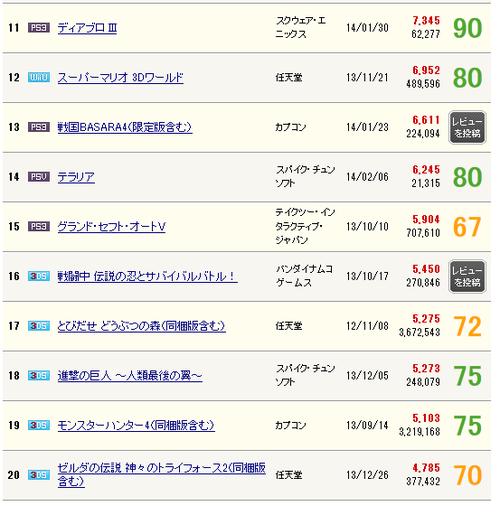Viewport: 500px width, 506px height.
Task: Click release date 13/11/21
Action: tap(367, 78)
